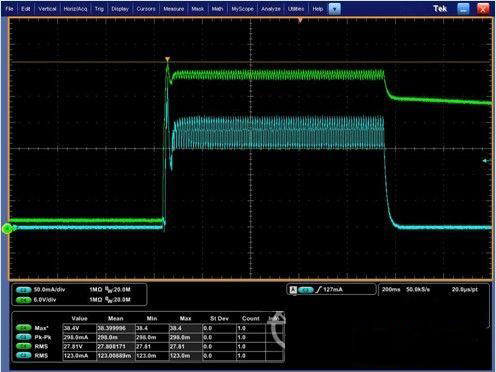Click the horizontal reference marker atop the graticule
This screenshot has width=496, height=372.
click(300, 21)
